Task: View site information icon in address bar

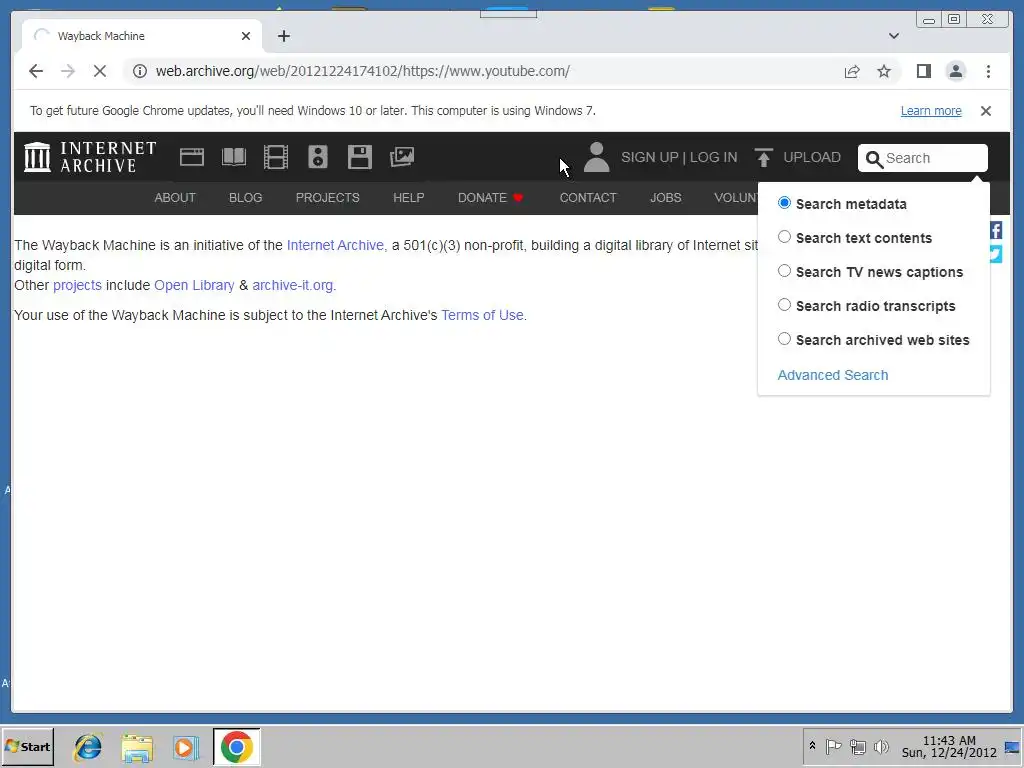Action: point(140,71)
